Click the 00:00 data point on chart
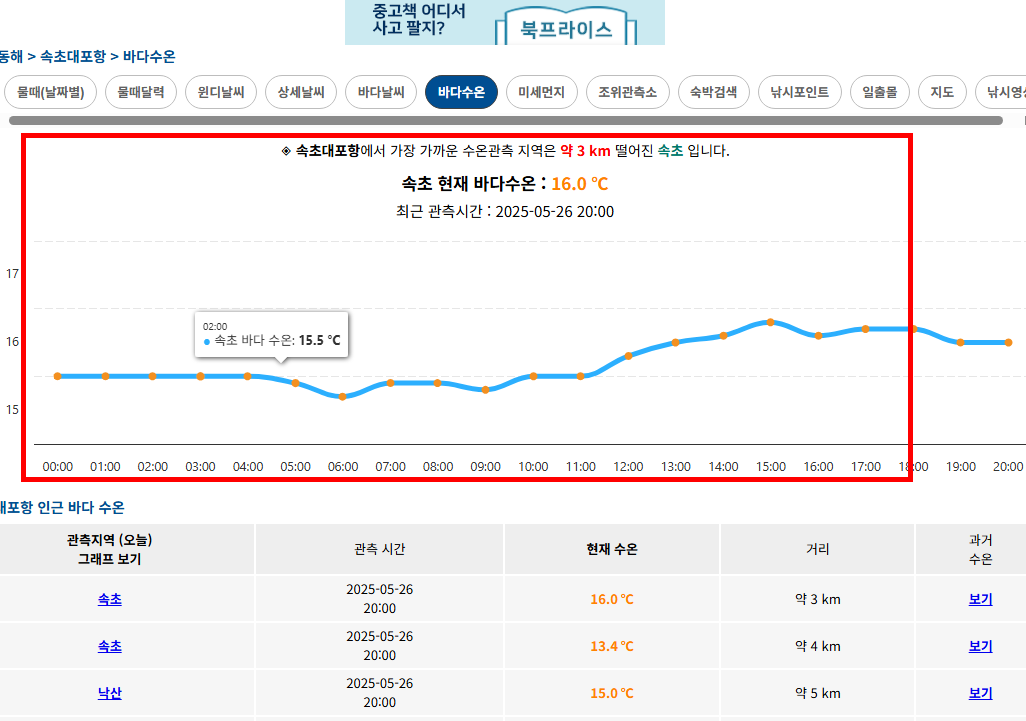This screenshot has width=1026, height=721. (x=58, y=376)
